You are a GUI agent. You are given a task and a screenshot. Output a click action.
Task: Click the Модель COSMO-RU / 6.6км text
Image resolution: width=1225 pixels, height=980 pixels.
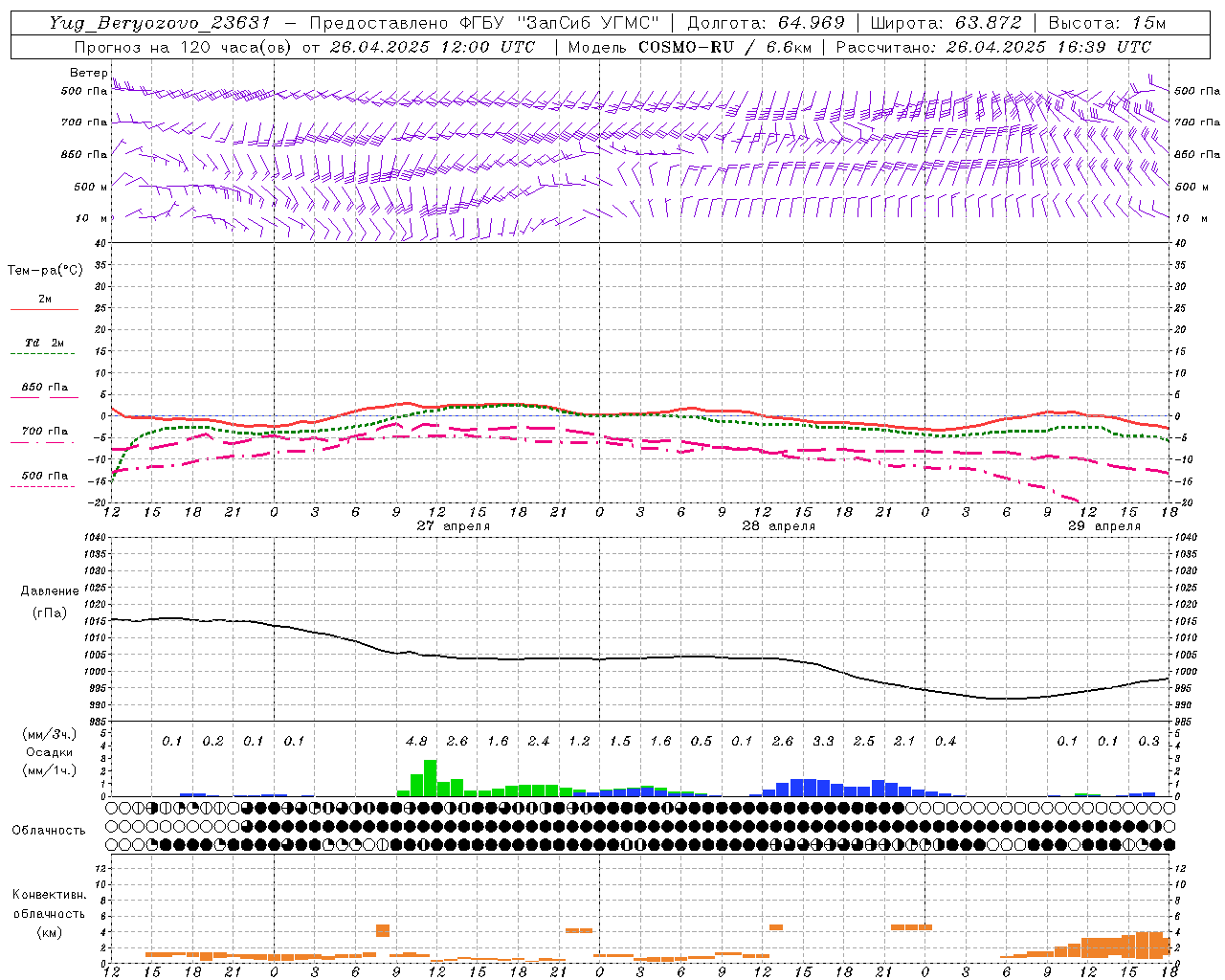click(690, 47)
